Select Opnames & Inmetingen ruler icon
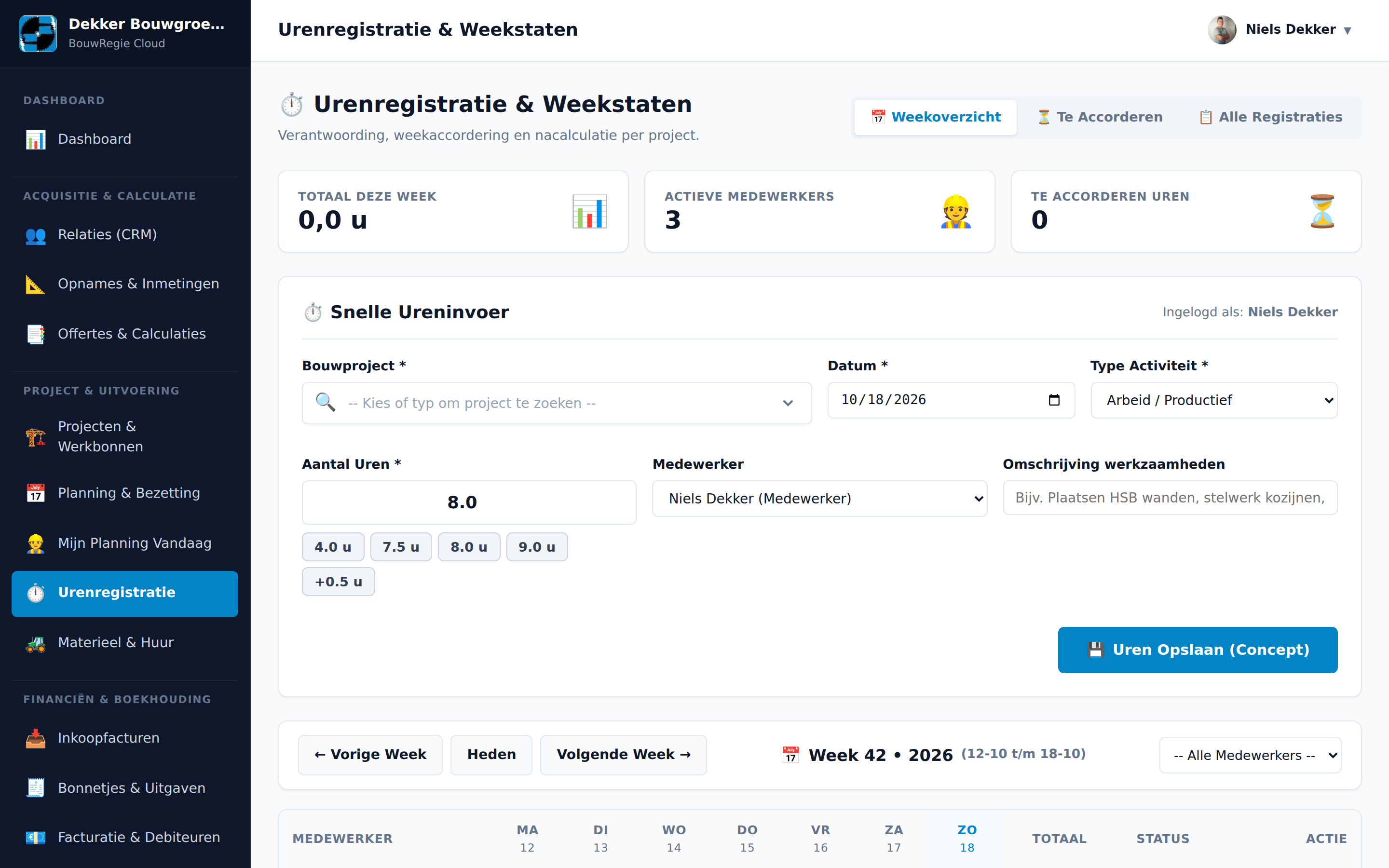 [36, 284]
